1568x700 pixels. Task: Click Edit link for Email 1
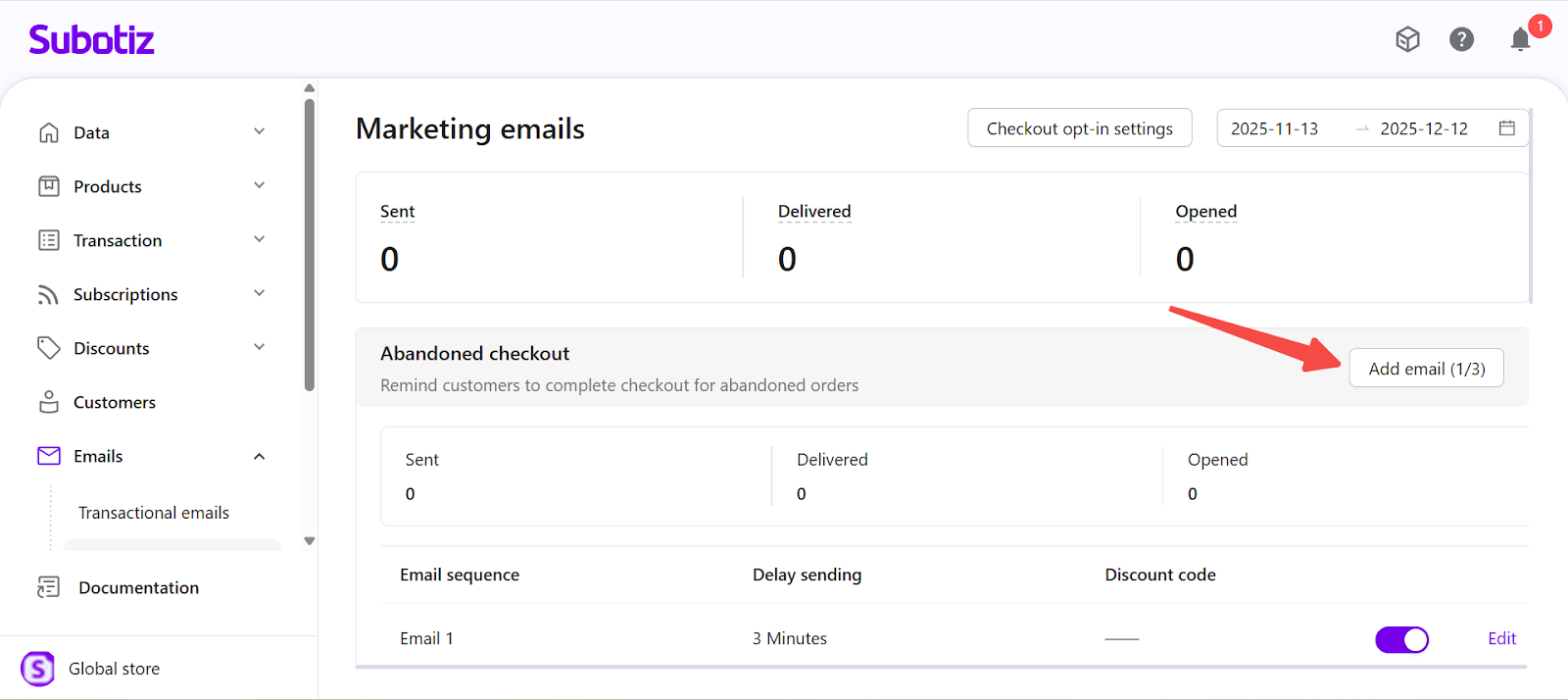pyautogui.click(x=1501, y=638)
